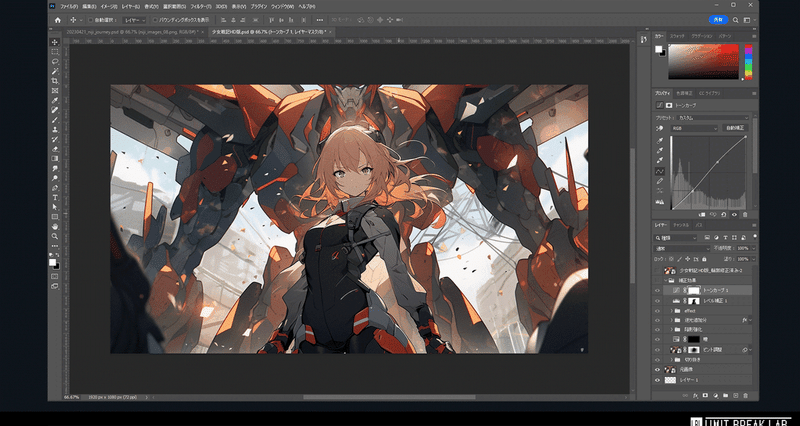Click the foreground color swatch in Color panel

point(659,49)
